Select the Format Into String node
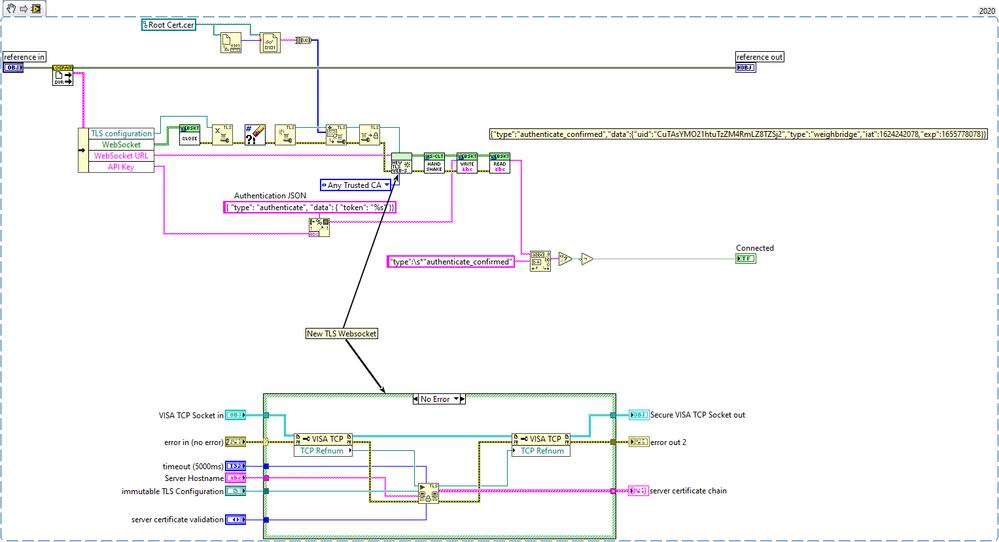The image size is (999, 542). 319,227
